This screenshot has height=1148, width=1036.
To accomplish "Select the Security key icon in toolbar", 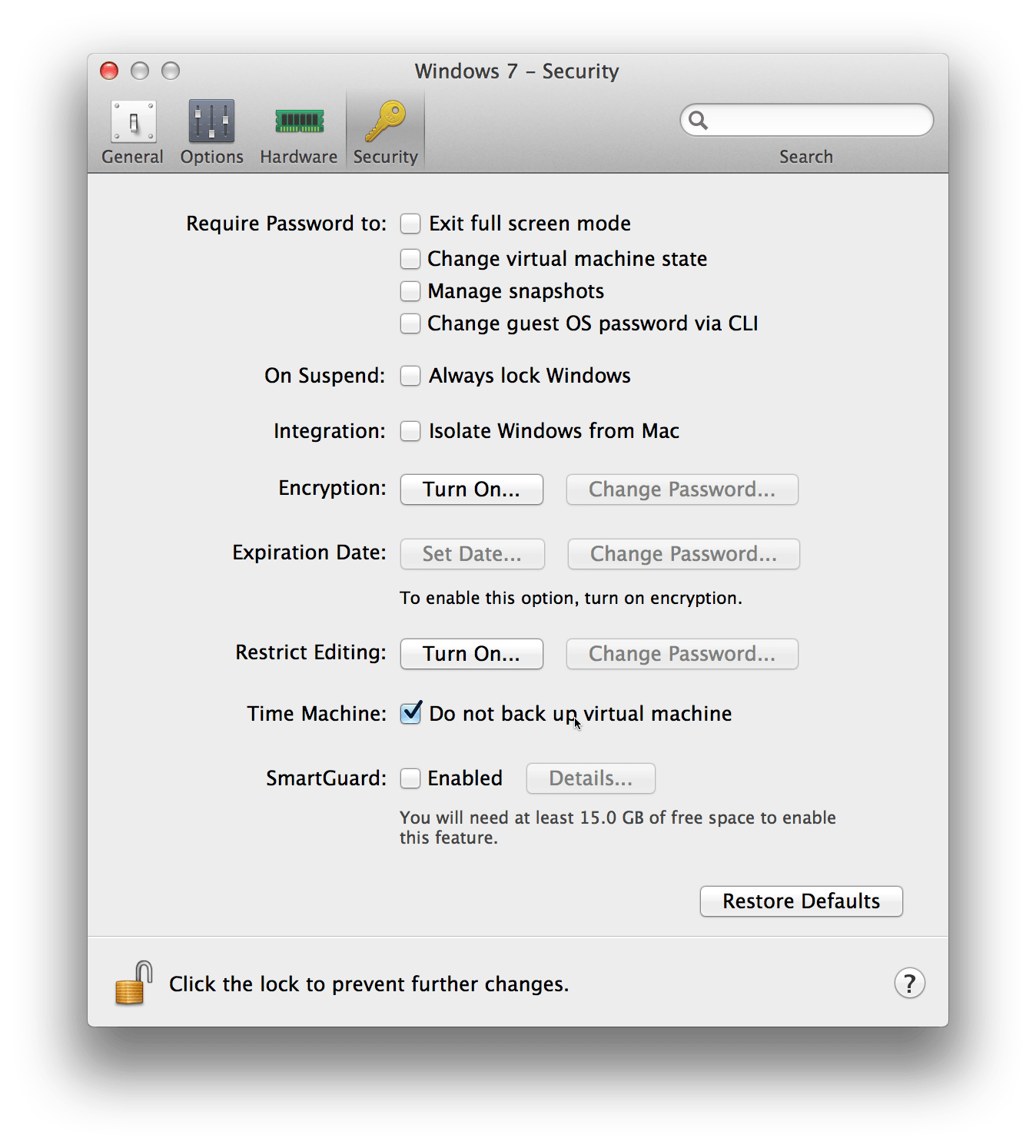I will 385,129.
